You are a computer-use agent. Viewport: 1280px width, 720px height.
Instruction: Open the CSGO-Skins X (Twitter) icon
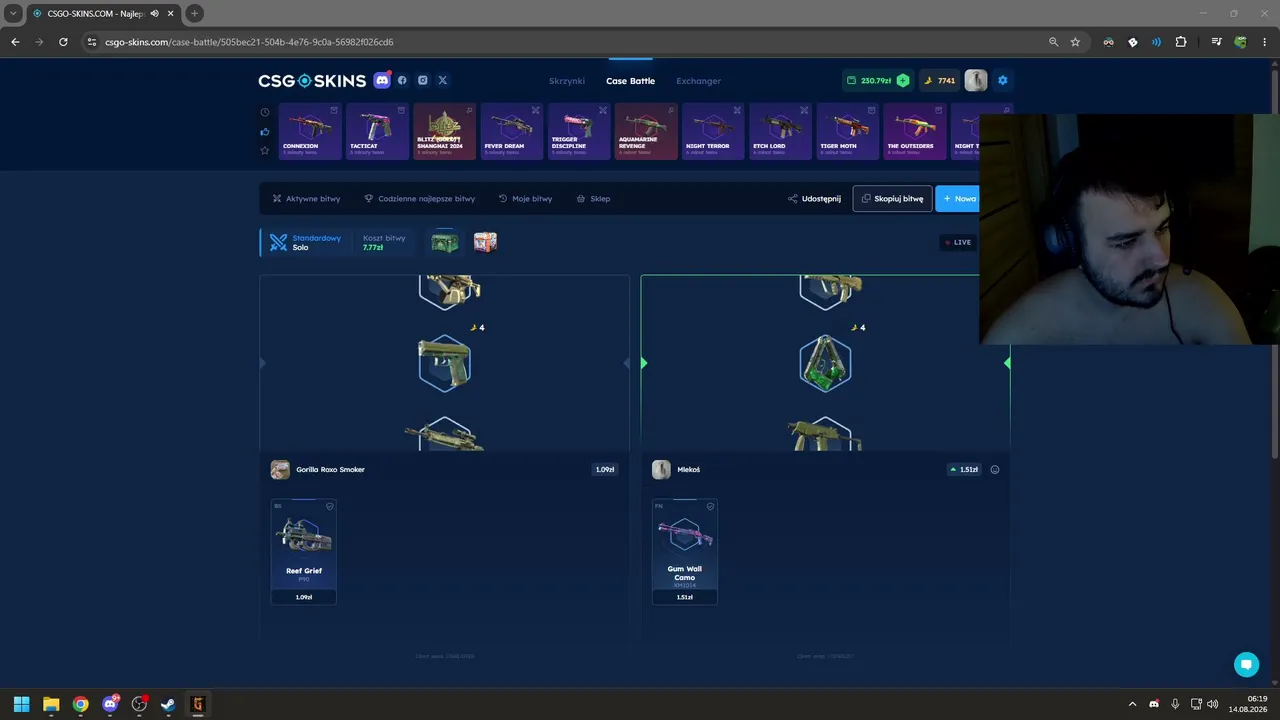coord(443,80)
